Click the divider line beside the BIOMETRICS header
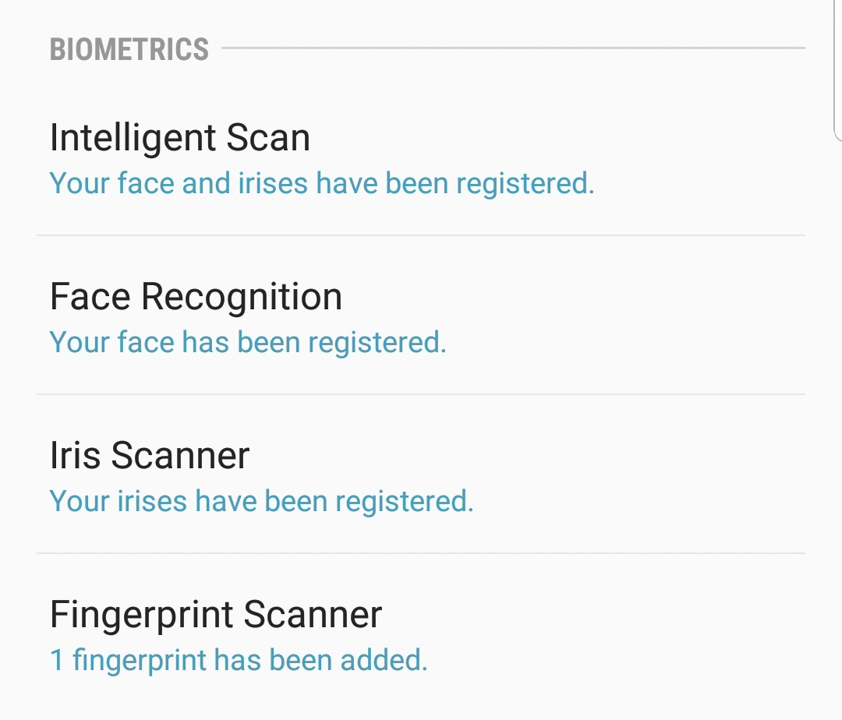842x720 pixels. pyautogui.click(x=513, y=48)
